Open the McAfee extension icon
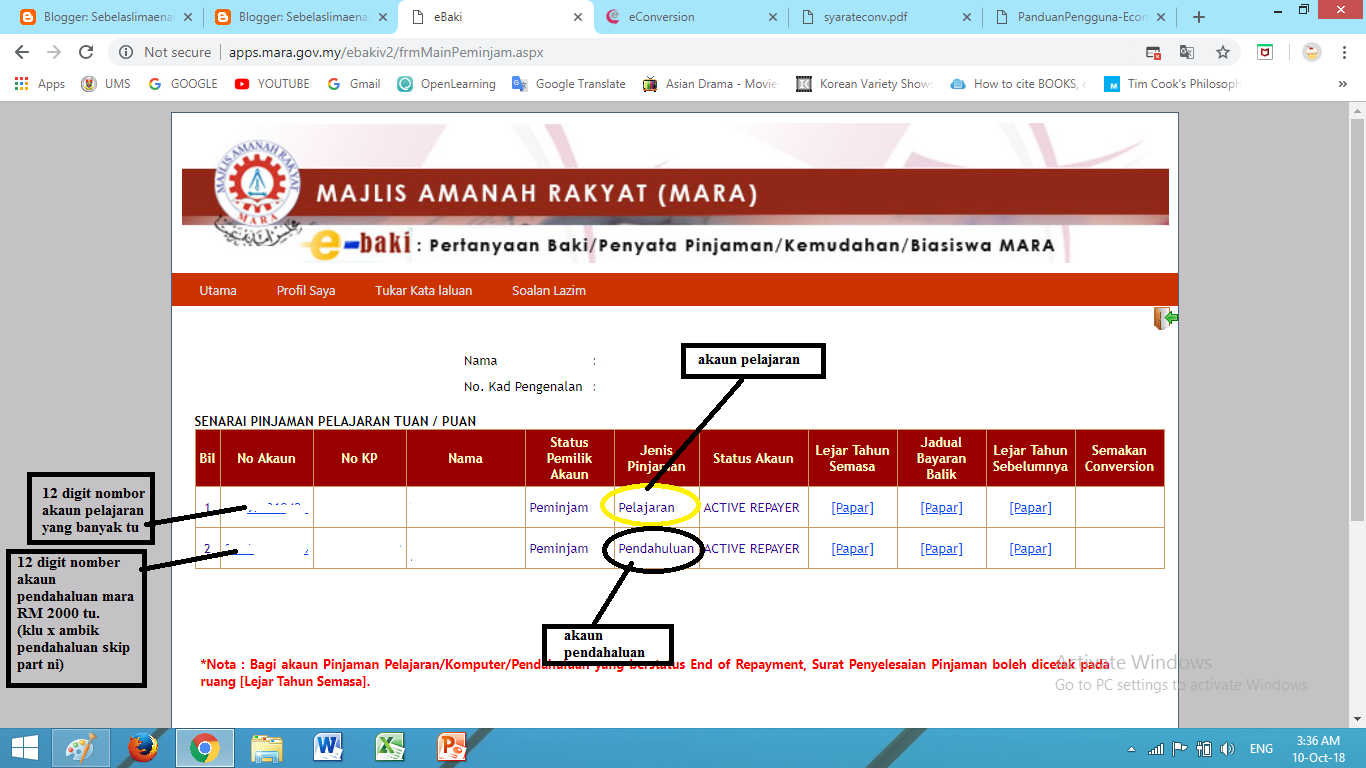1366x768 pixels. [x=1265, y=52]
